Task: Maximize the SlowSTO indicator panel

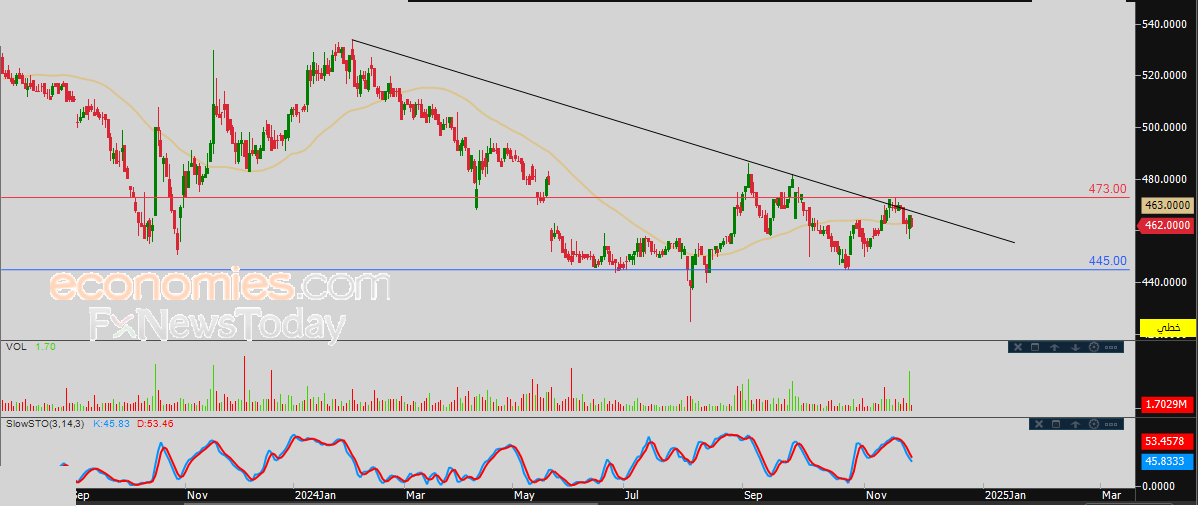Action: 1057,423
